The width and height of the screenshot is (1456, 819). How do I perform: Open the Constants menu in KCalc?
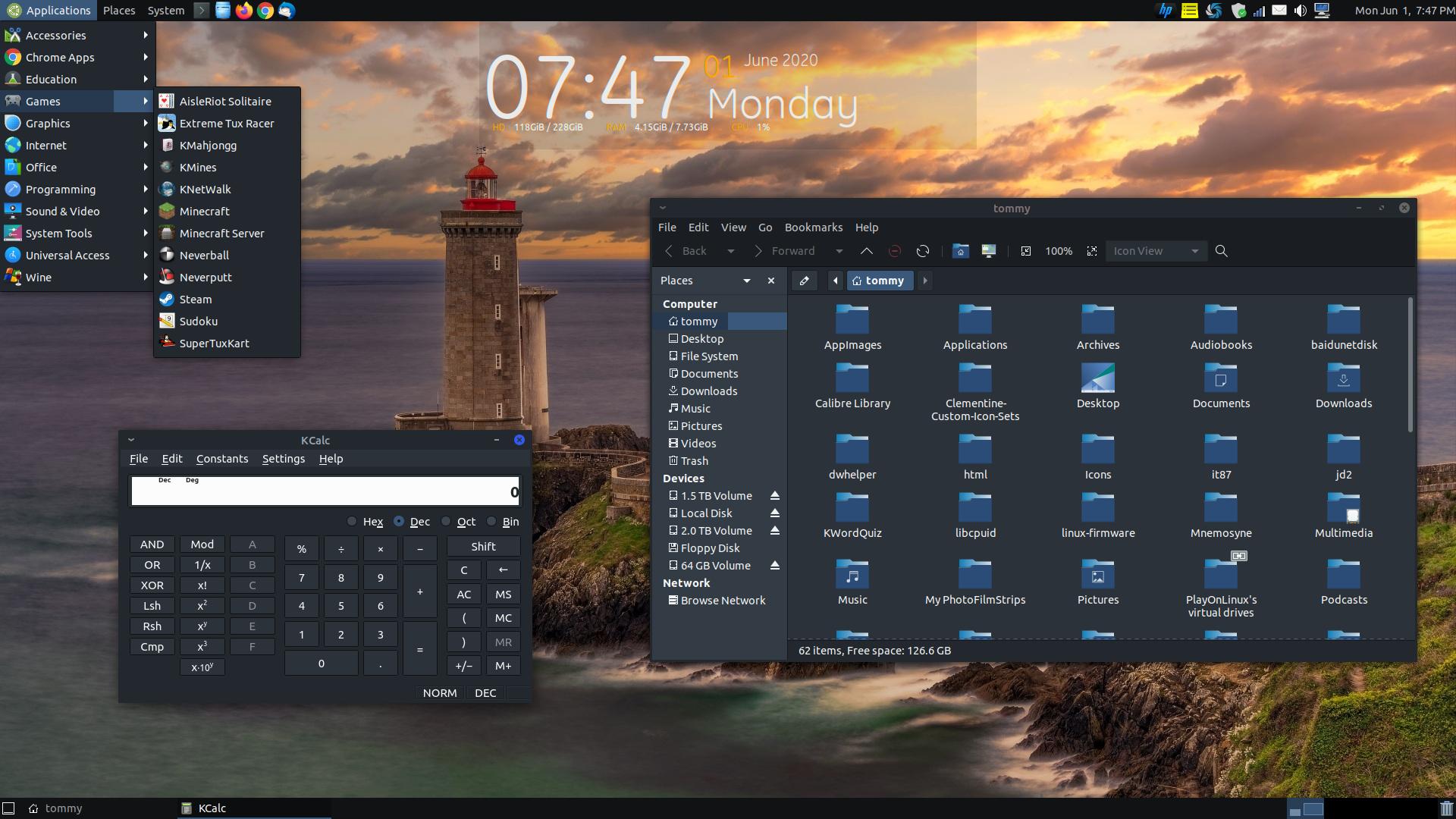[x=222, y=458]
